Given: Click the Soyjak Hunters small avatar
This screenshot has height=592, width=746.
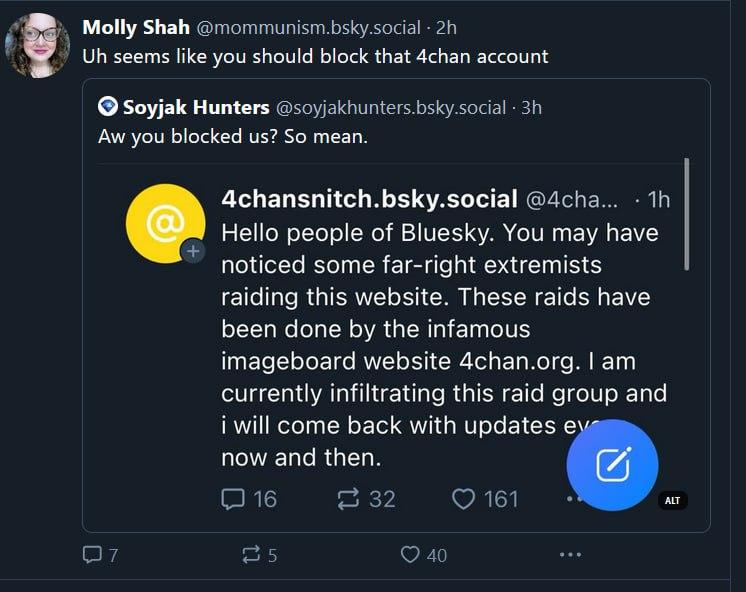Looking at the screenshot, I should point(107,107).
